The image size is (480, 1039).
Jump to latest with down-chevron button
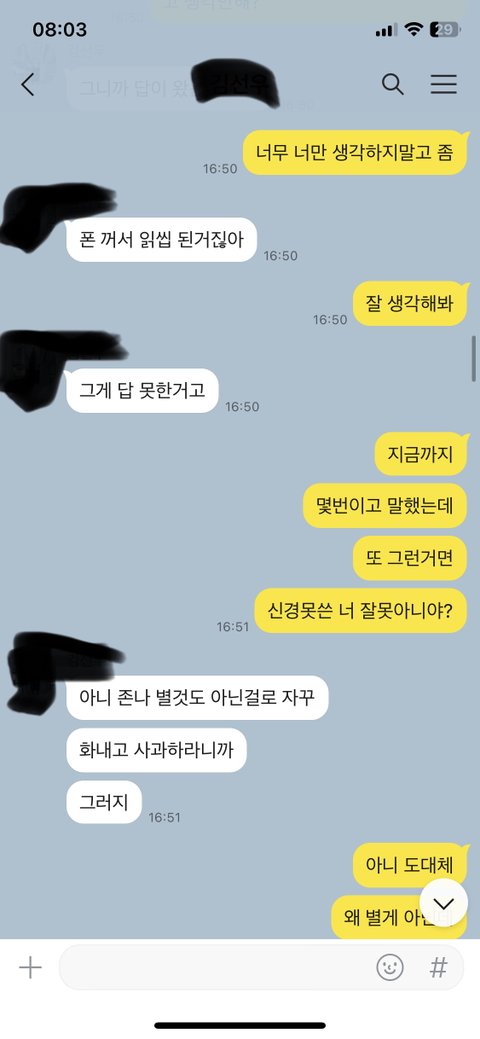tap(444, 903)
